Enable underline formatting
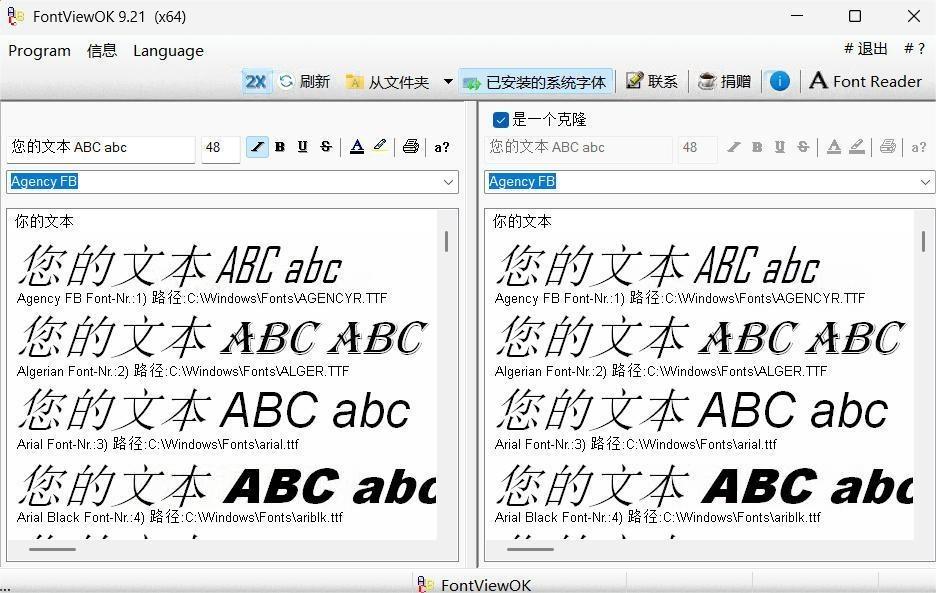Image resolution: width=936 pixels, height=593 pixels. click(x=302, y=147)
